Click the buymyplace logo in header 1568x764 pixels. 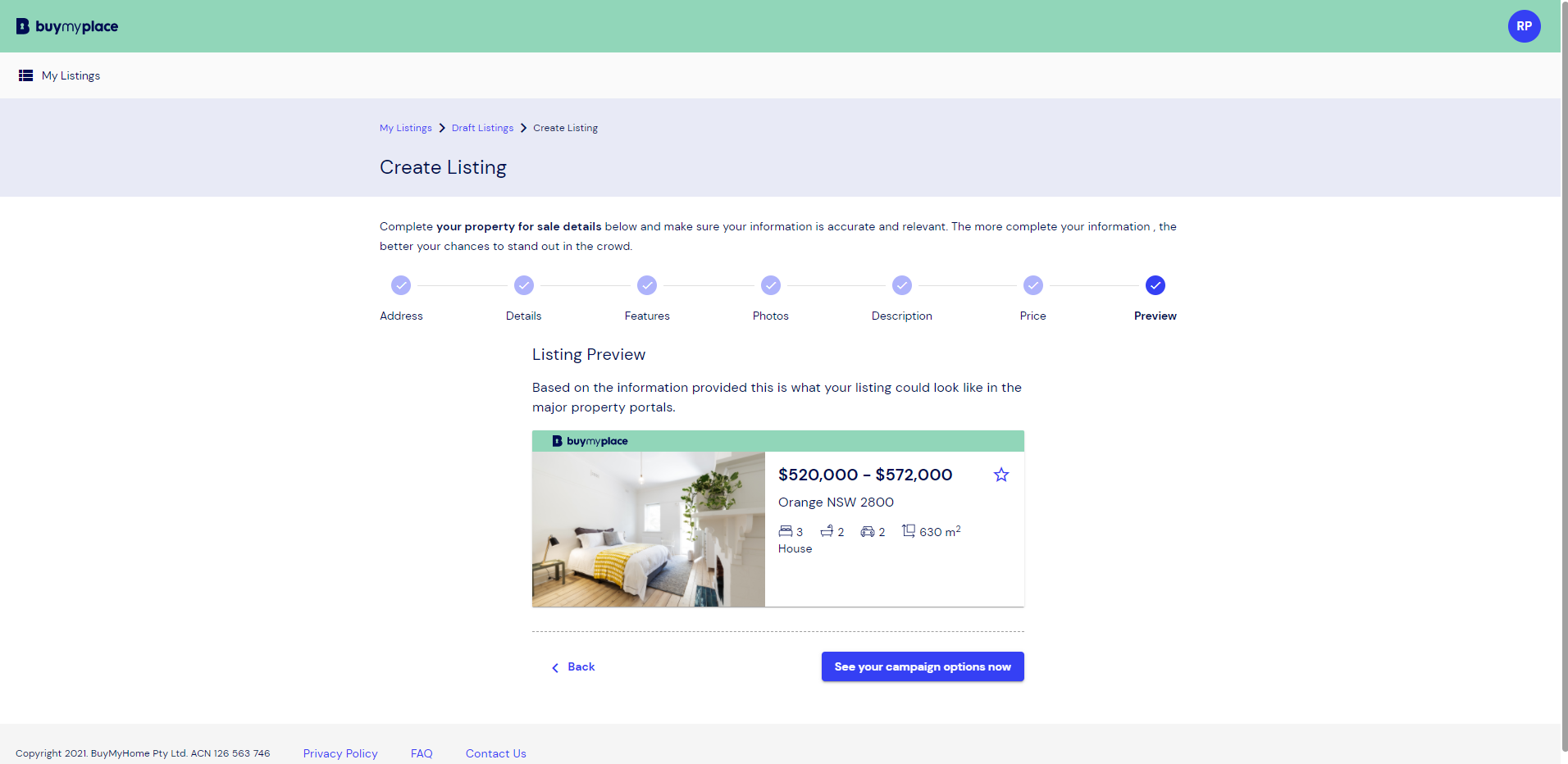[x=67, y=26]
